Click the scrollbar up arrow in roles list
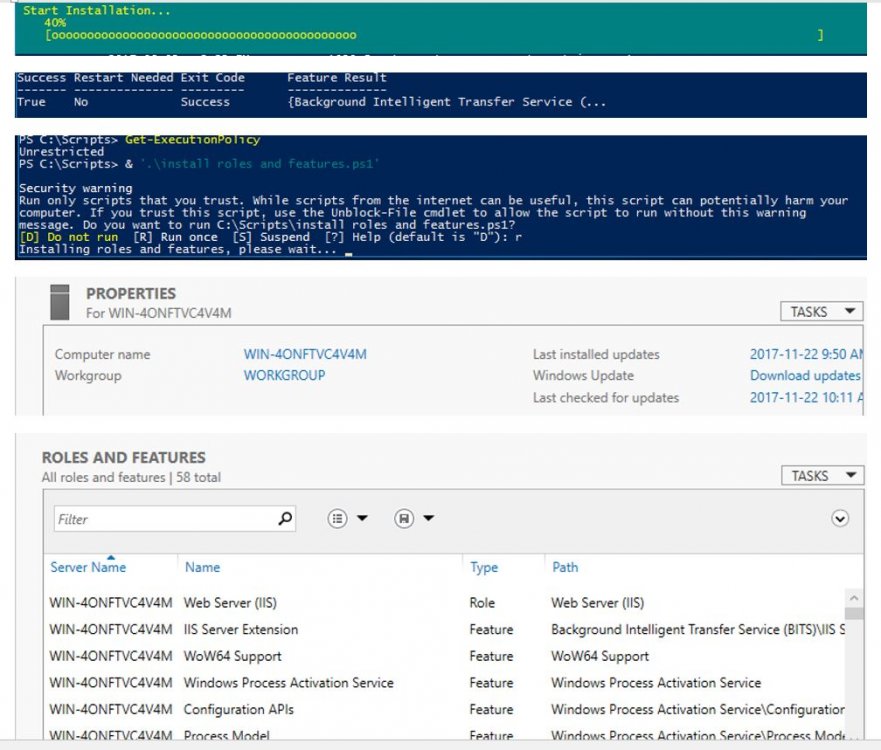Viewport: 881px width, 750px height. point(854,598)
